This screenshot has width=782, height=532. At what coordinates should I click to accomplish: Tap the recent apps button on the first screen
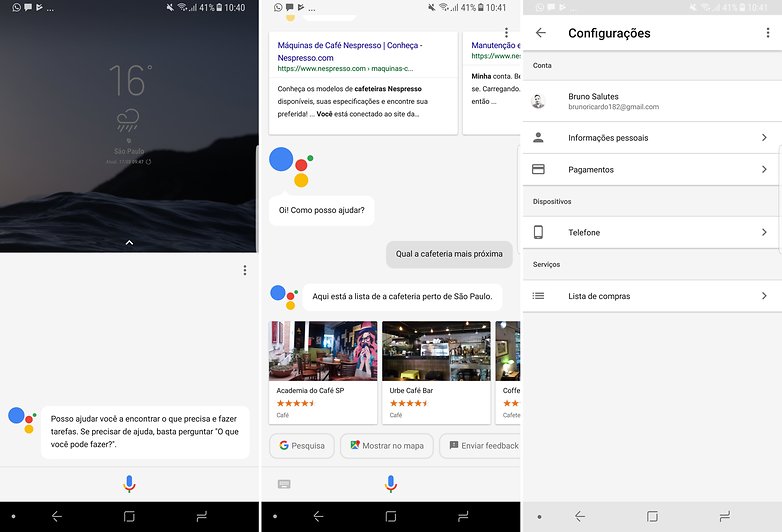pos(201,517)
